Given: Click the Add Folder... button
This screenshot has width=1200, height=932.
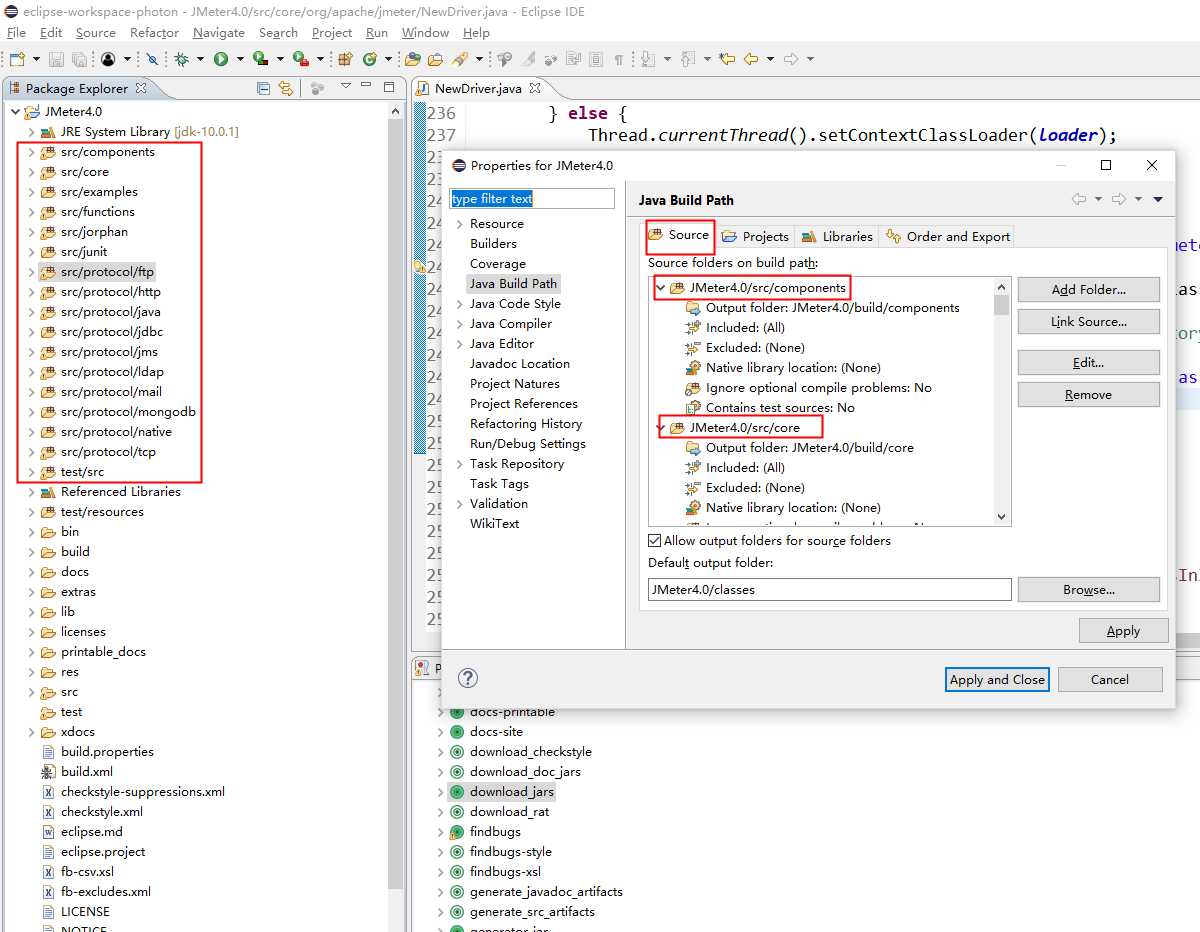Looking at the screenshot, I should pyautogui.click(x=1088, y=290).
